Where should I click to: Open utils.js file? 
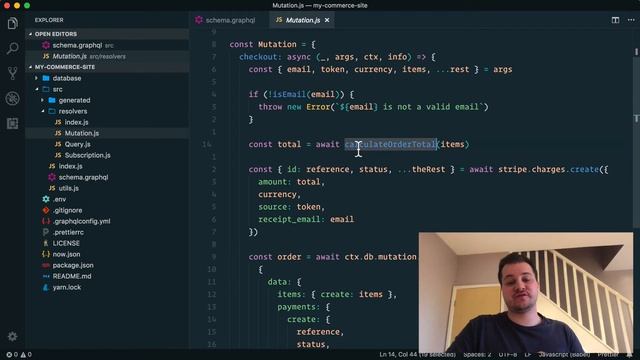[69, 188]
